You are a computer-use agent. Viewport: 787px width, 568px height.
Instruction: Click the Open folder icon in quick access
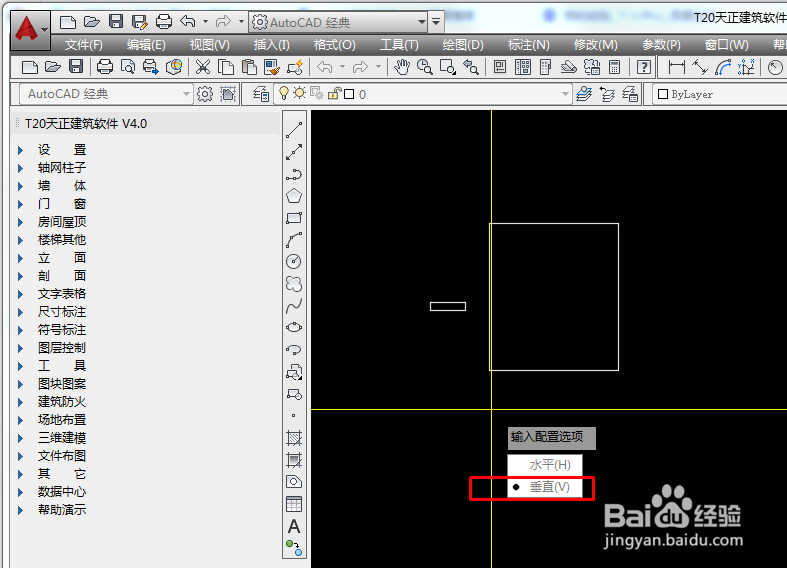[91, 22]
